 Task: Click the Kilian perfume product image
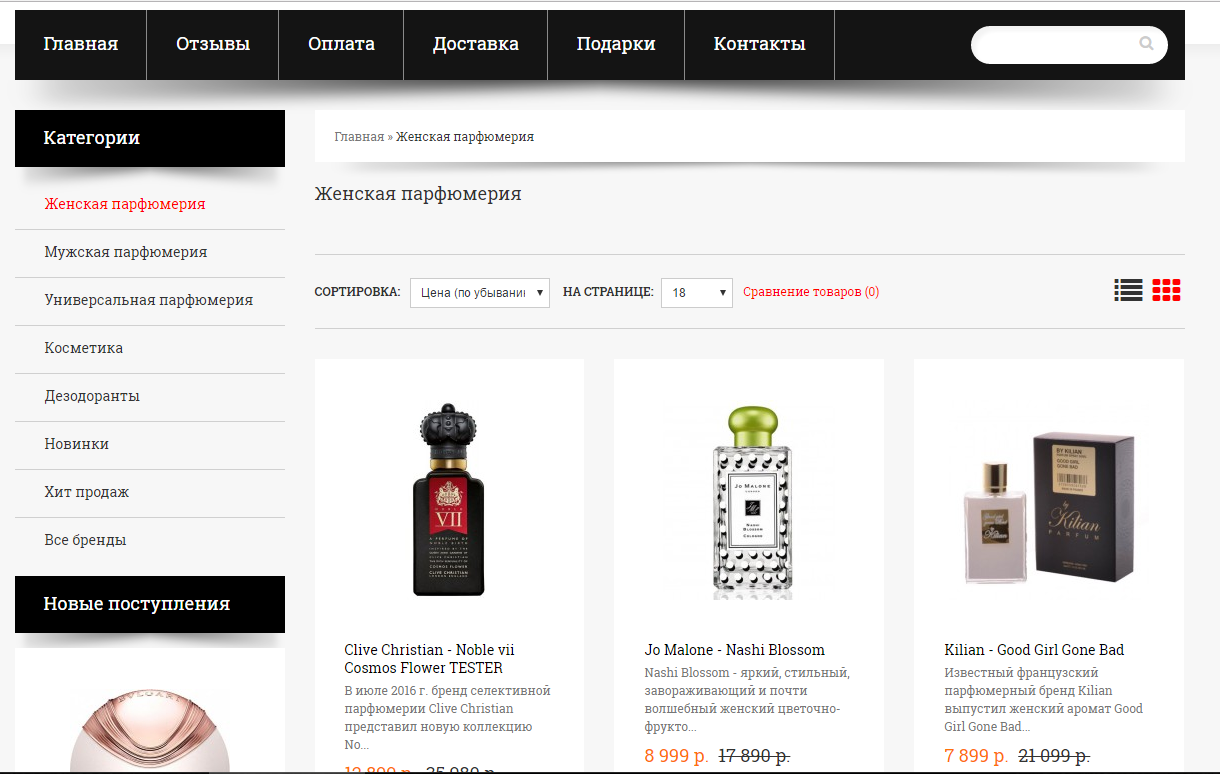point(1049,508)
